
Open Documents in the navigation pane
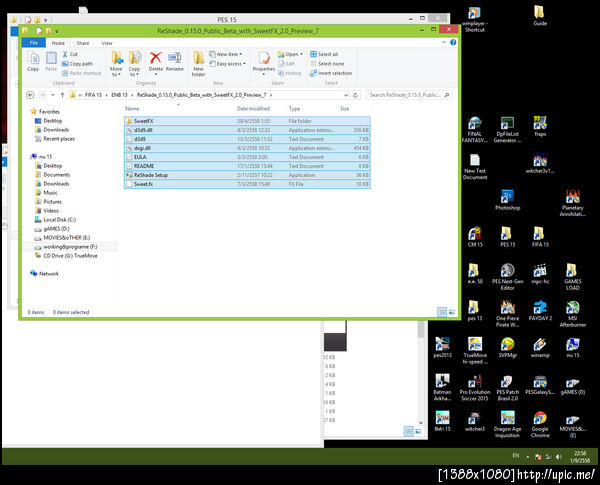coord(53,175)
